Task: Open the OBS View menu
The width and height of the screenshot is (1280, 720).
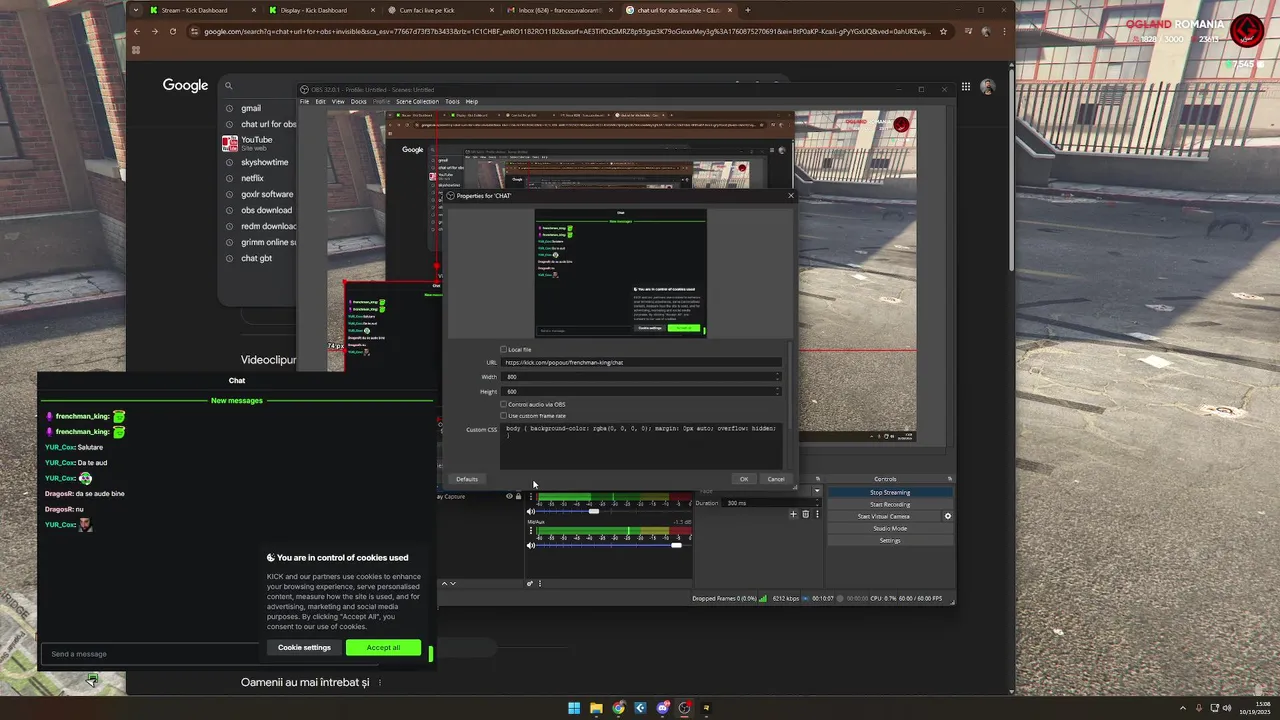Action: click(x=338, y=101)
